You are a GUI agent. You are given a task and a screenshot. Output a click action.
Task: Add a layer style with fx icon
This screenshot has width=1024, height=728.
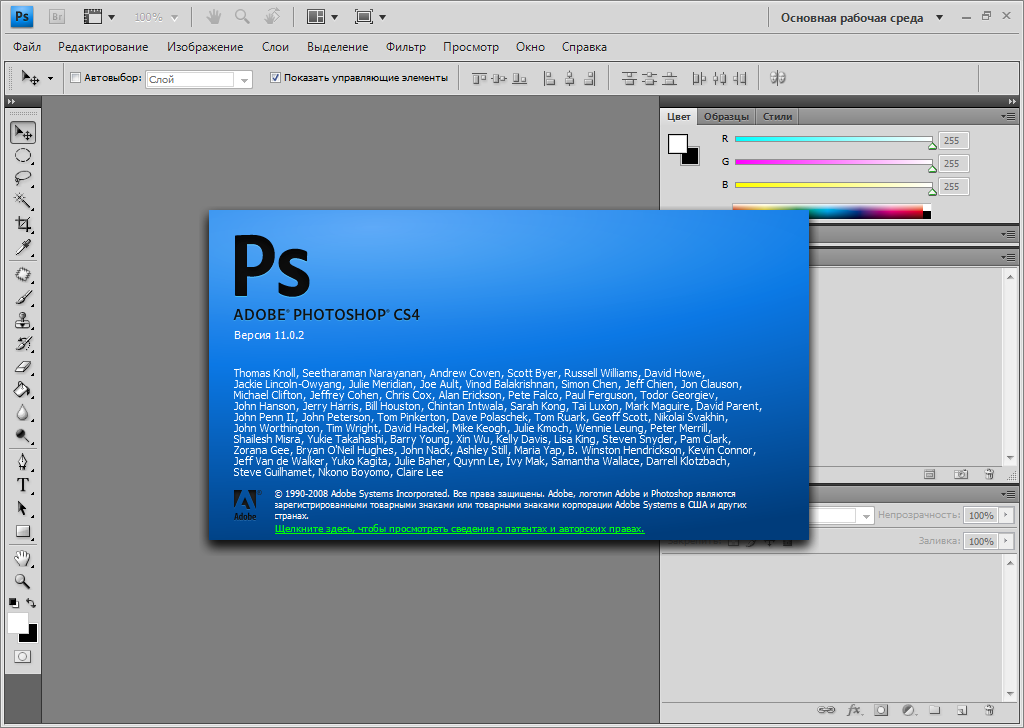point(854,710)
